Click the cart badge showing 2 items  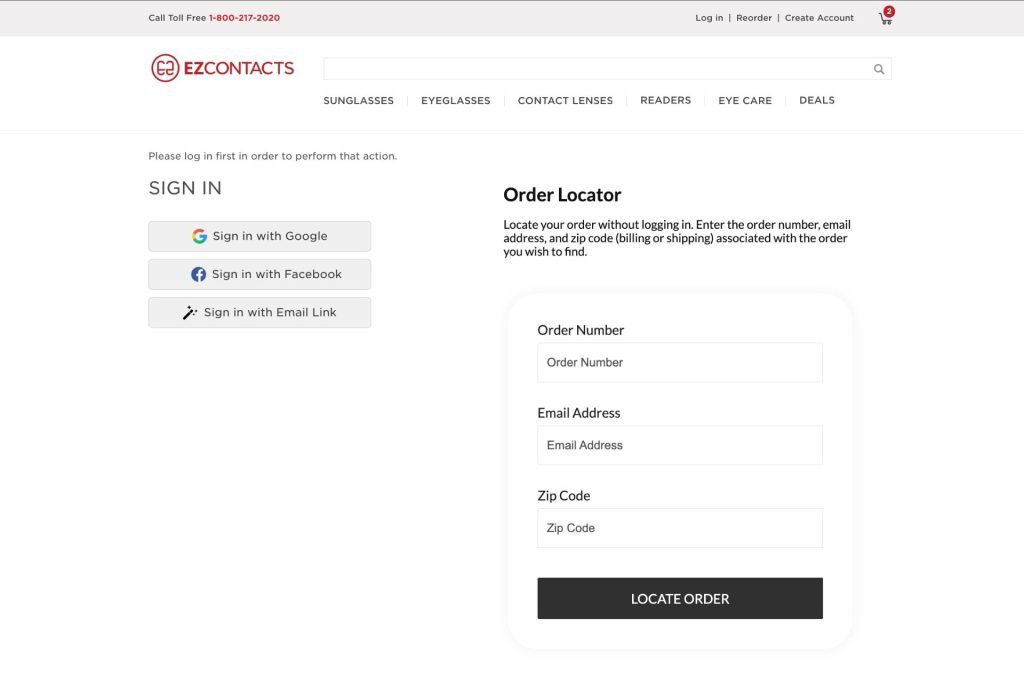(891, 10)
